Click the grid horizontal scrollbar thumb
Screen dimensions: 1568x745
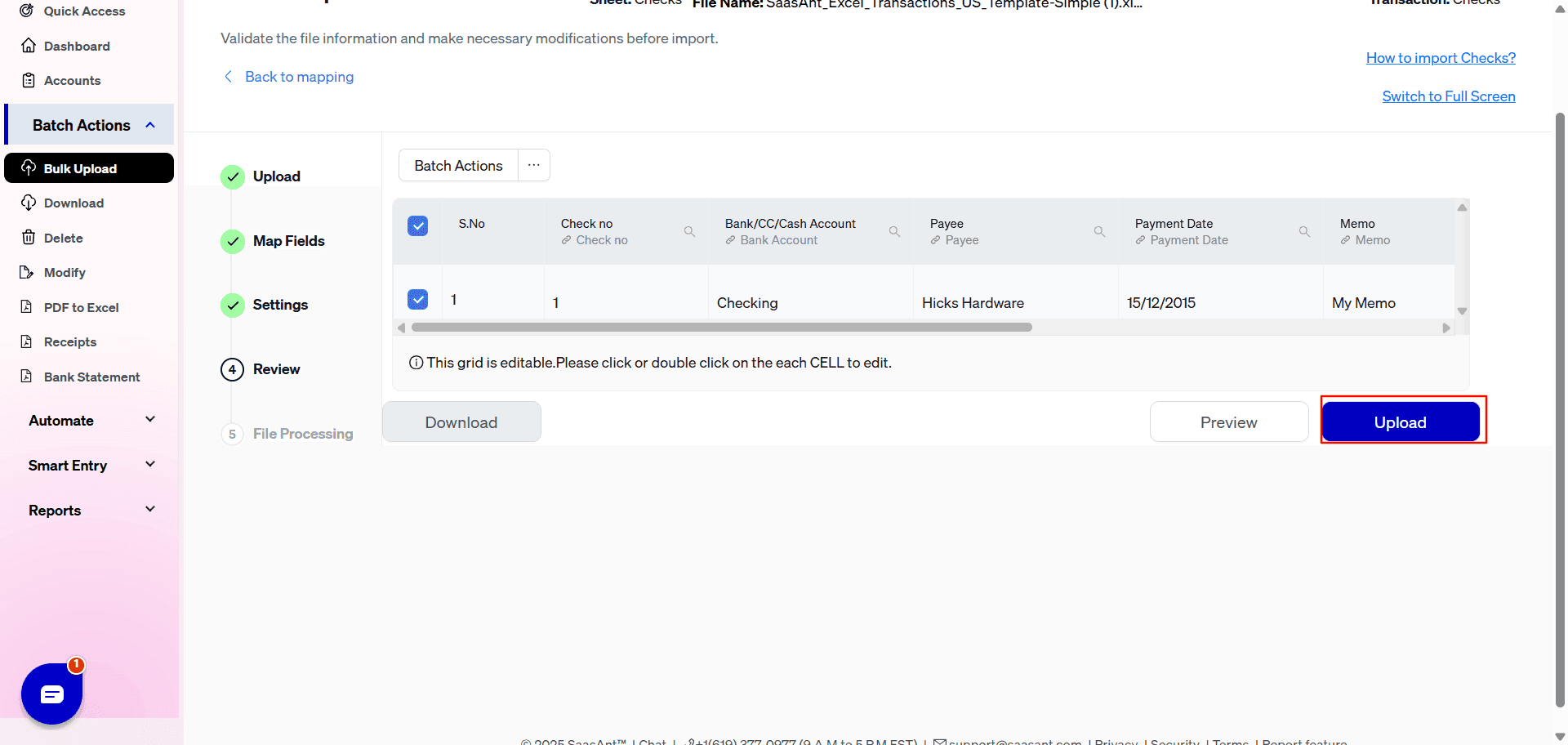[722, 328]
